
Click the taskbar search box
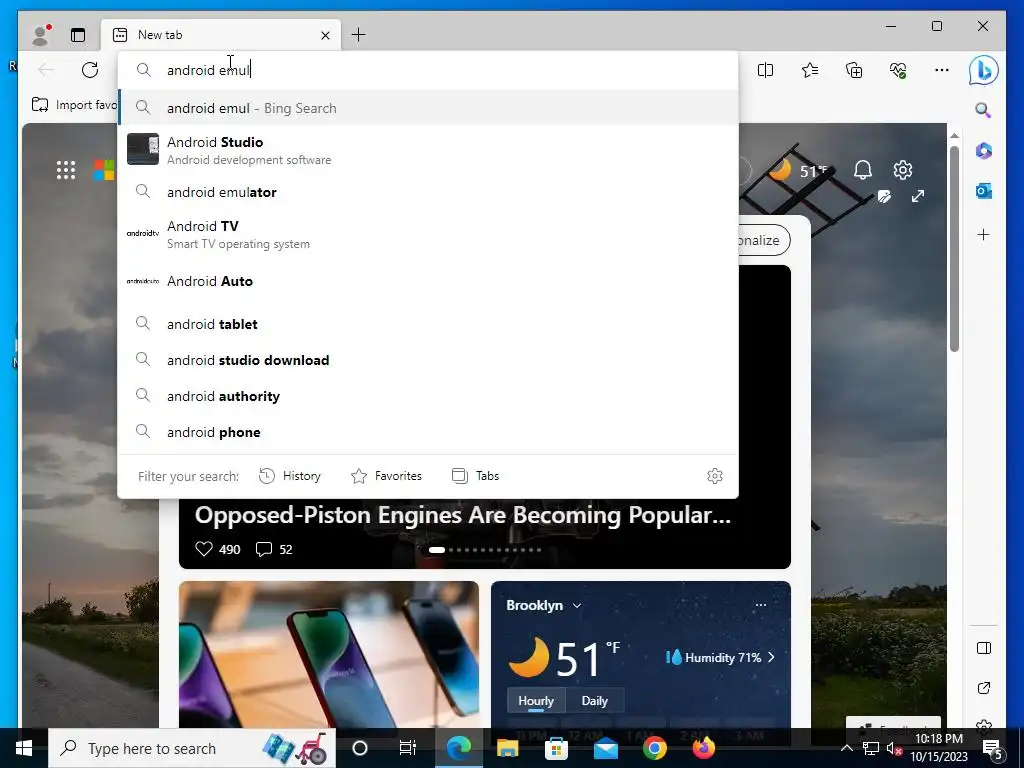(192, 748)
